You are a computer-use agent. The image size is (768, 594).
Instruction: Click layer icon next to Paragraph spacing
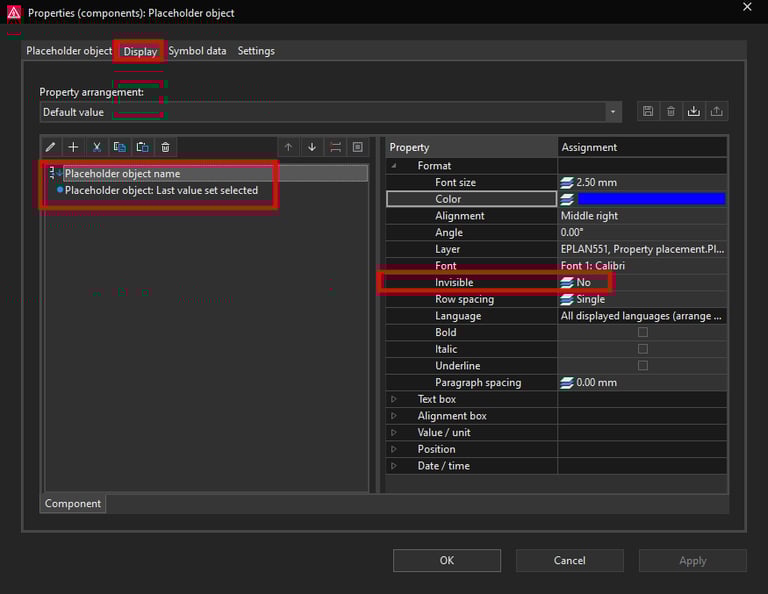(567, 382)
